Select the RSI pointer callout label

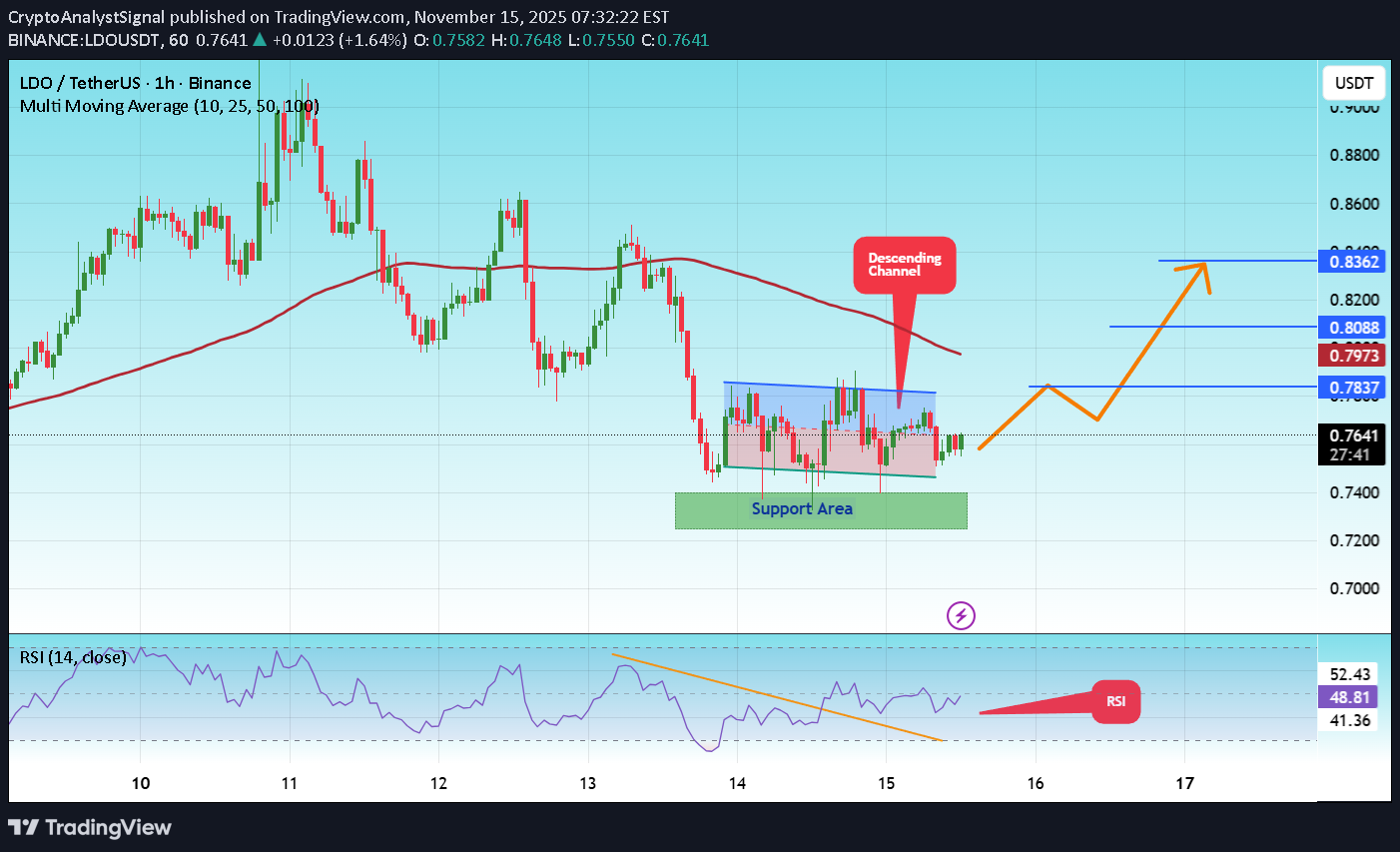(1116, 701)
